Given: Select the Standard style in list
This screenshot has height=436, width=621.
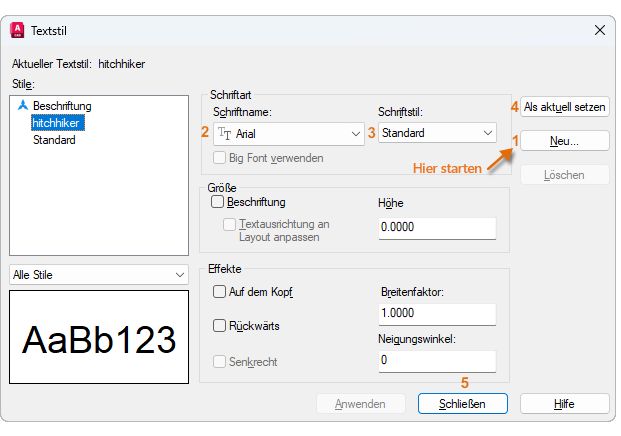Looking at the screenshot, I should (54, 140).
